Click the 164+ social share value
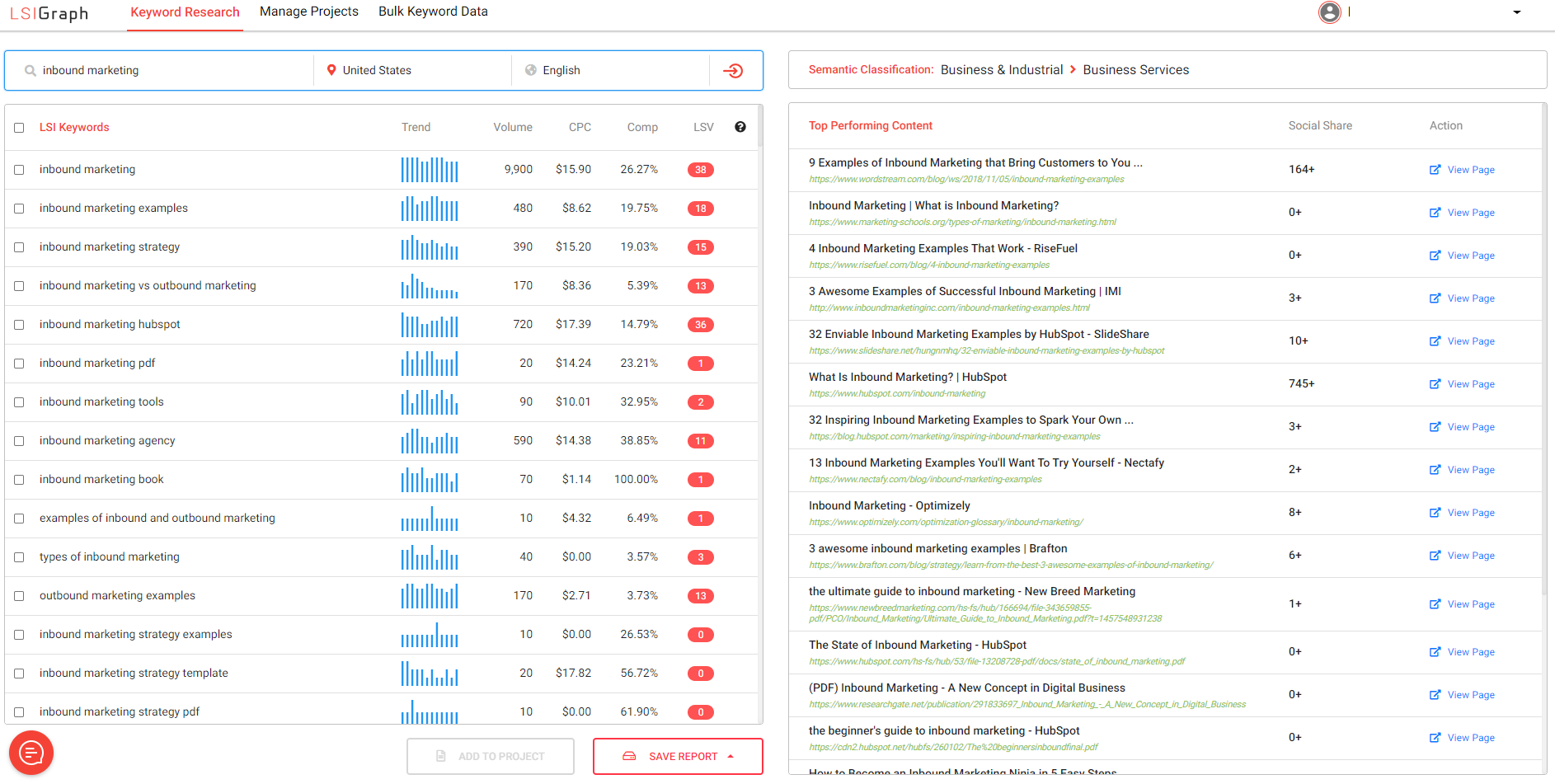 [1302, 169]
